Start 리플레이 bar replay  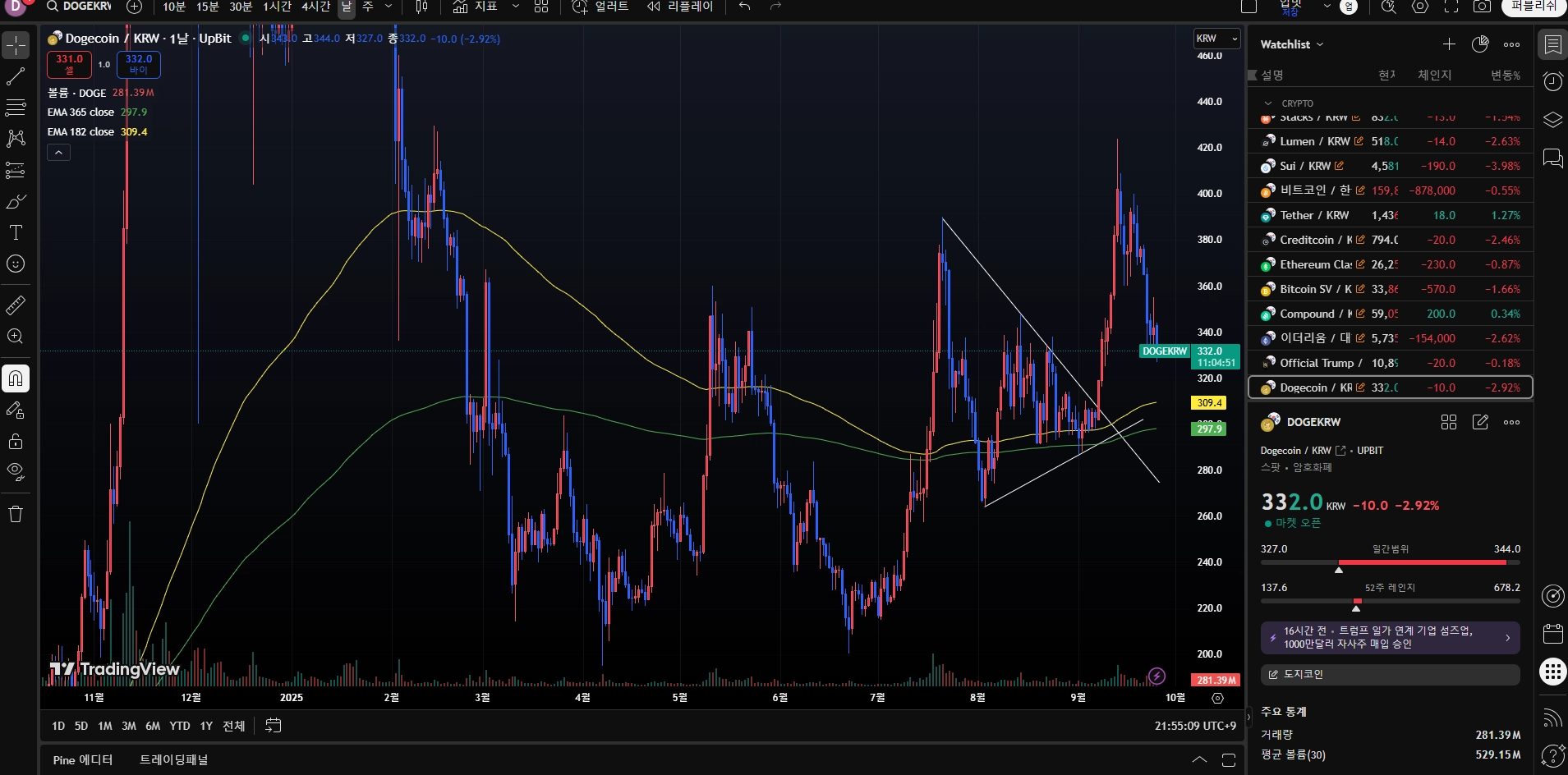click(x=680, y=7)
